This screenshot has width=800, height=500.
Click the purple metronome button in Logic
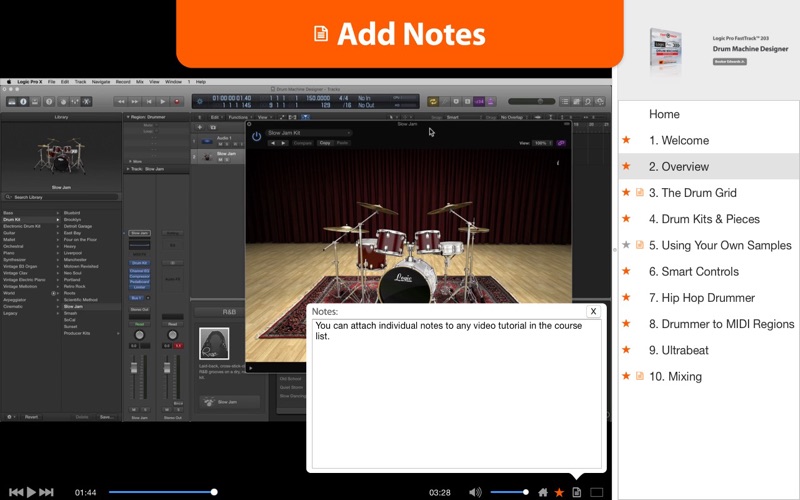pyautogui.click(x=491, y=102)
